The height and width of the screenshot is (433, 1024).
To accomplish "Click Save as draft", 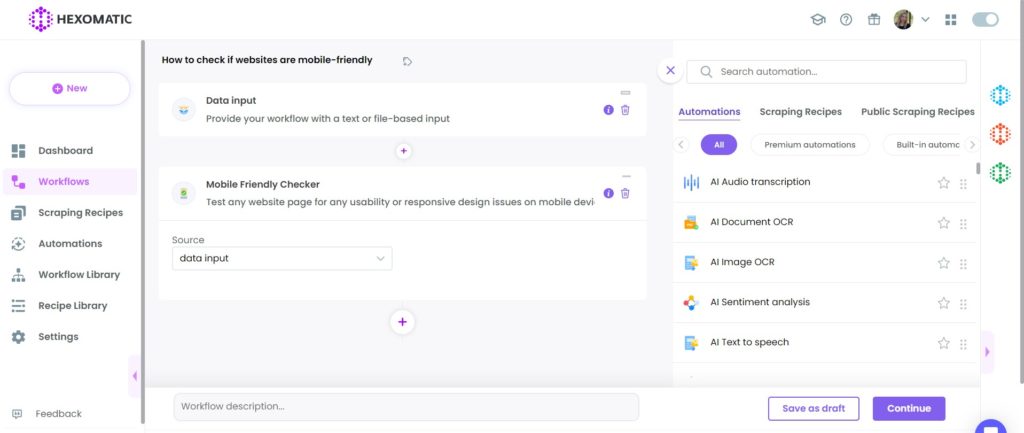I will click(x=813, y=408).
